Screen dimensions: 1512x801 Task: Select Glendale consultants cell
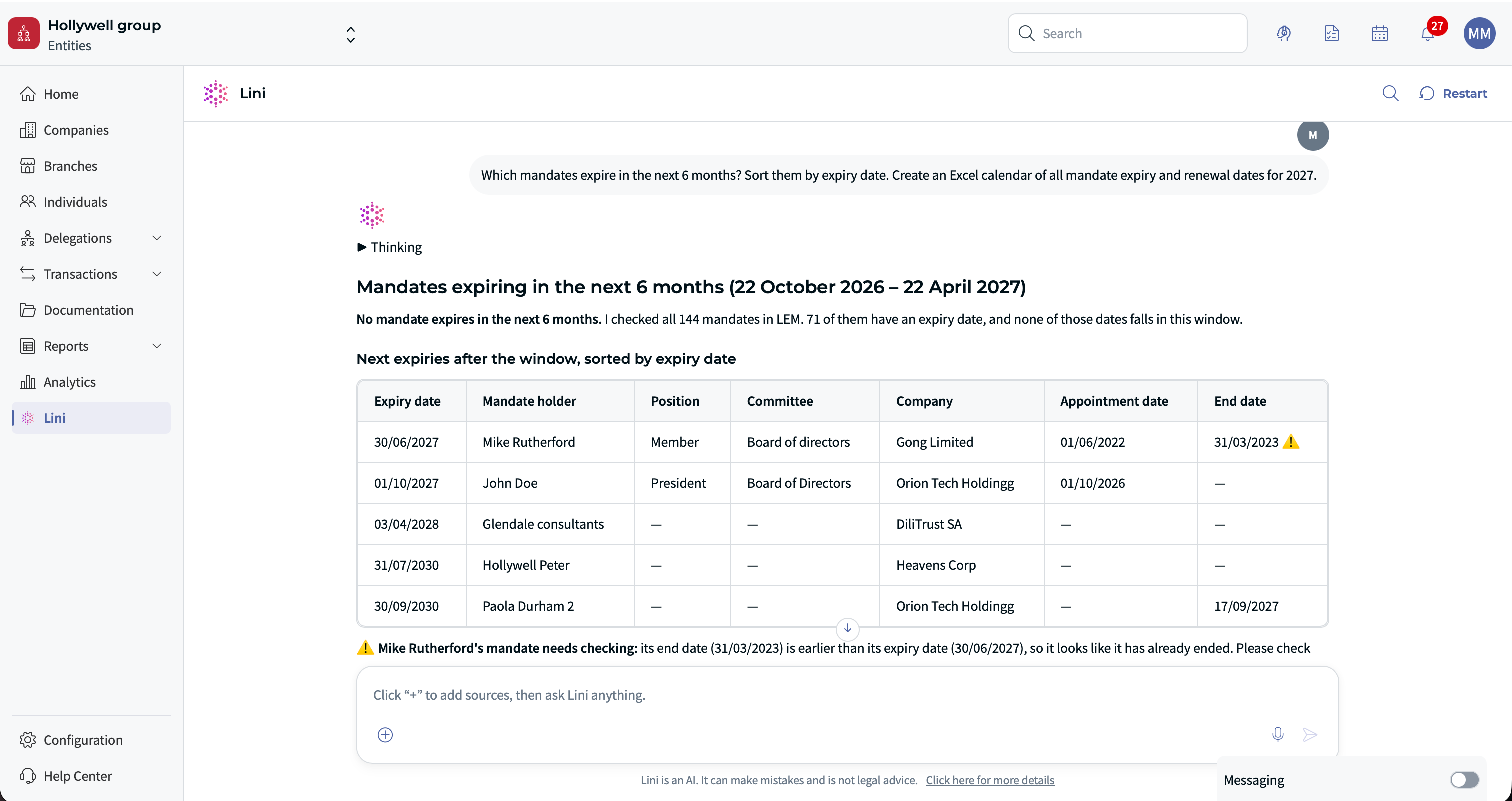tap(550, 524)
